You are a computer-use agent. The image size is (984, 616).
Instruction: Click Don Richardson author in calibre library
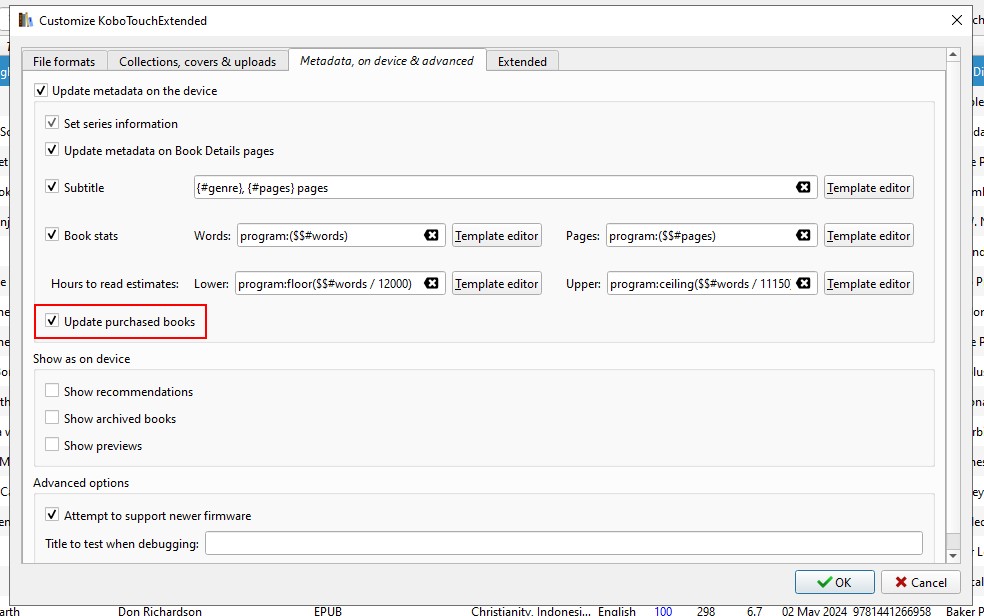[159, 610]
